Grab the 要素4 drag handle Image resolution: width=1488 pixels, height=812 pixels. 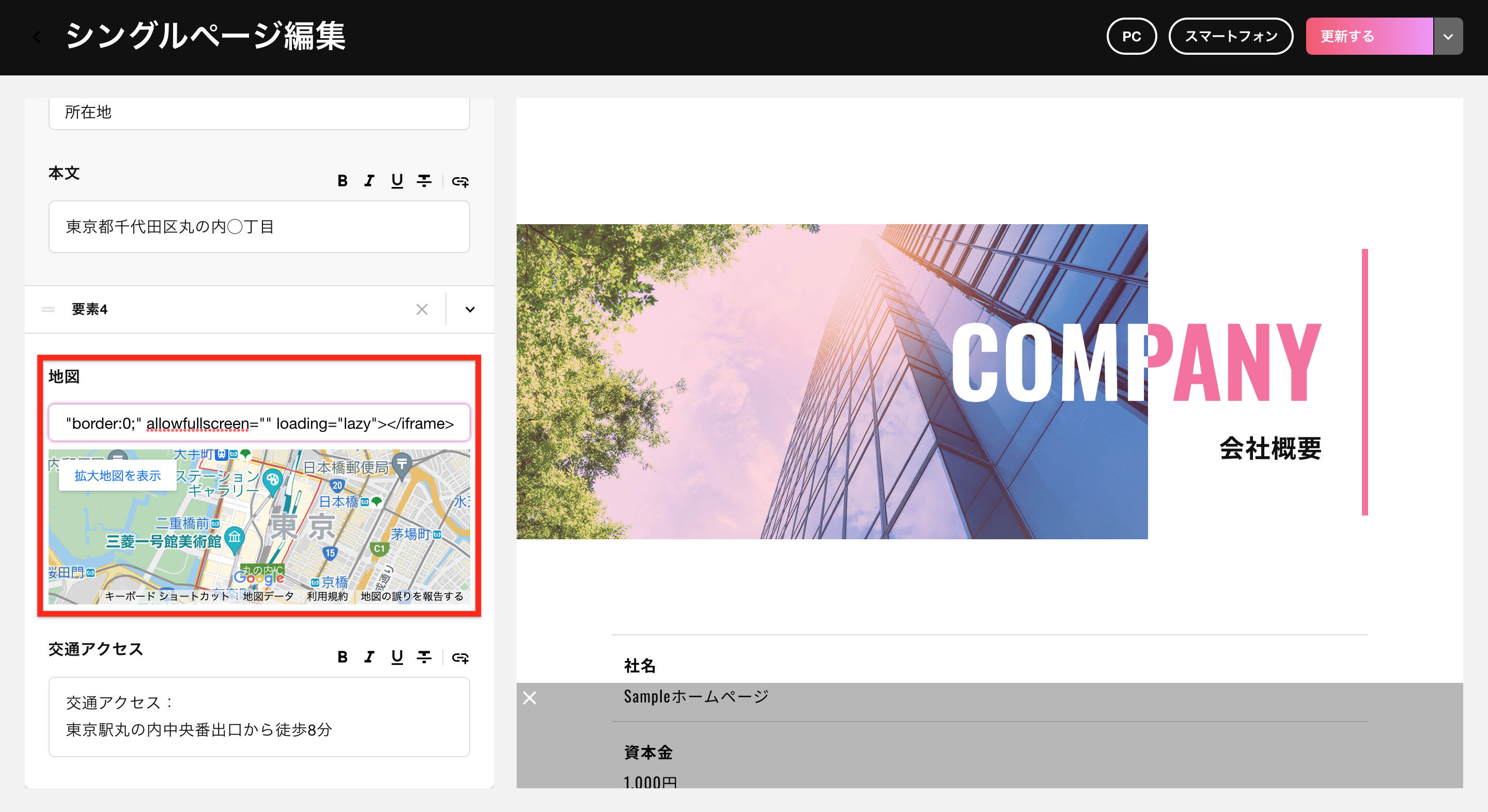[x=48, y=309]
